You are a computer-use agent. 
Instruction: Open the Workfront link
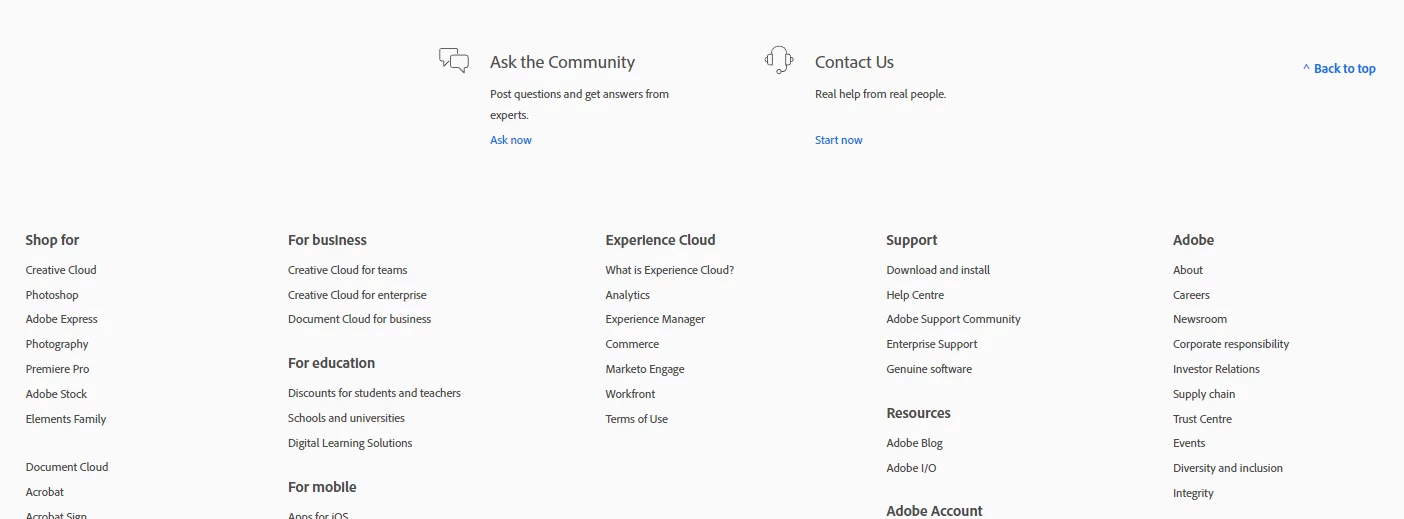point(630,394)
